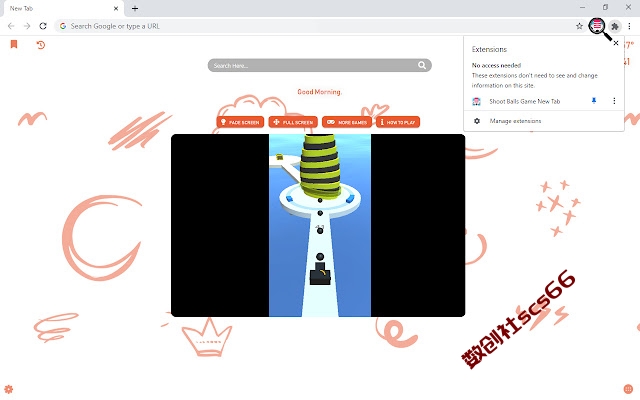Image resolution: width=640 pixels, height=400 pixels.
Task: Open more options for Shoot Balls extension
Action: coord(614,101)
